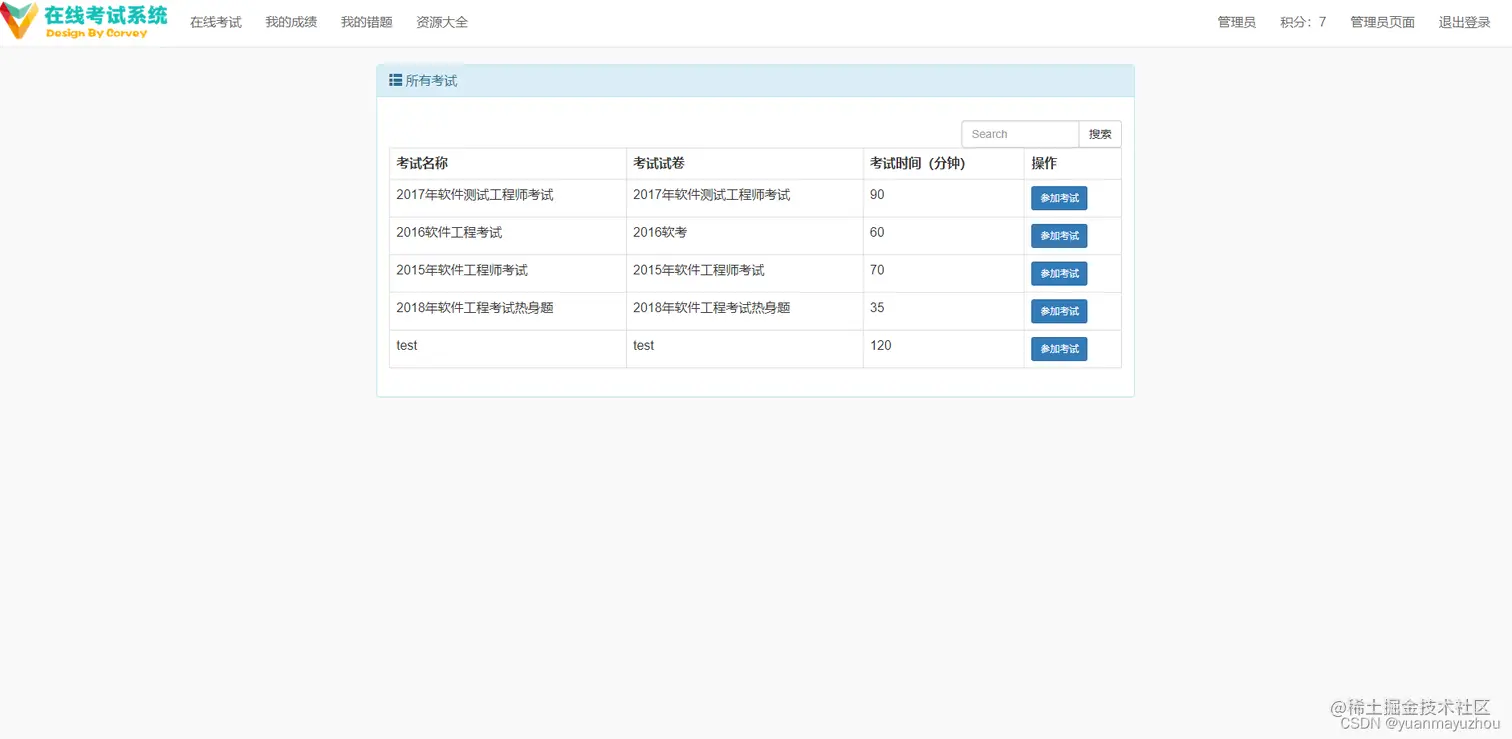Click the paper name 2016软考
The image size is (1512, 739).
click(660, 232)
